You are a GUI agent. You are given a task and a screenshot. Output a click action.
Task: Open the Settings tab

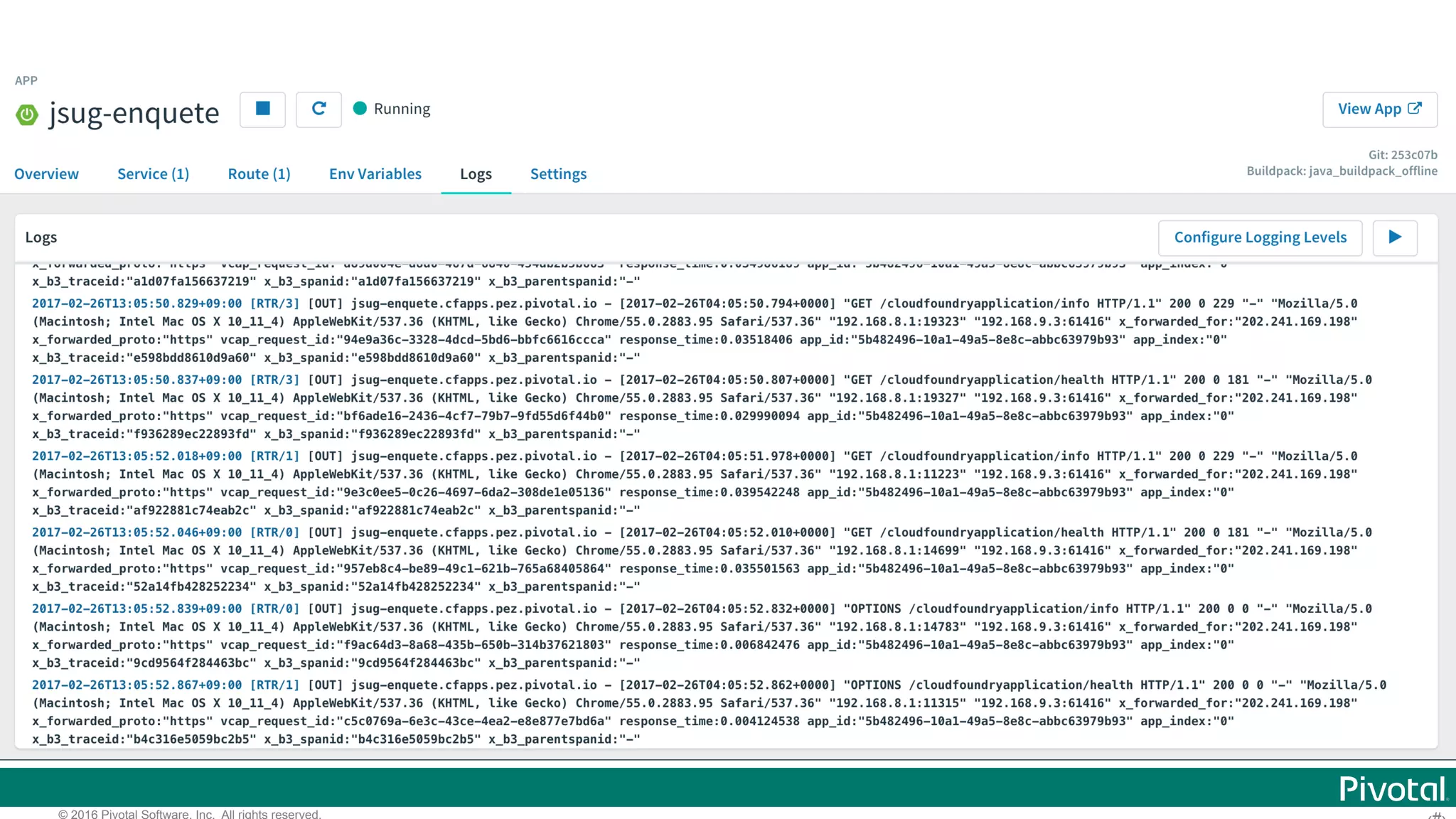(x=558, y=174)
